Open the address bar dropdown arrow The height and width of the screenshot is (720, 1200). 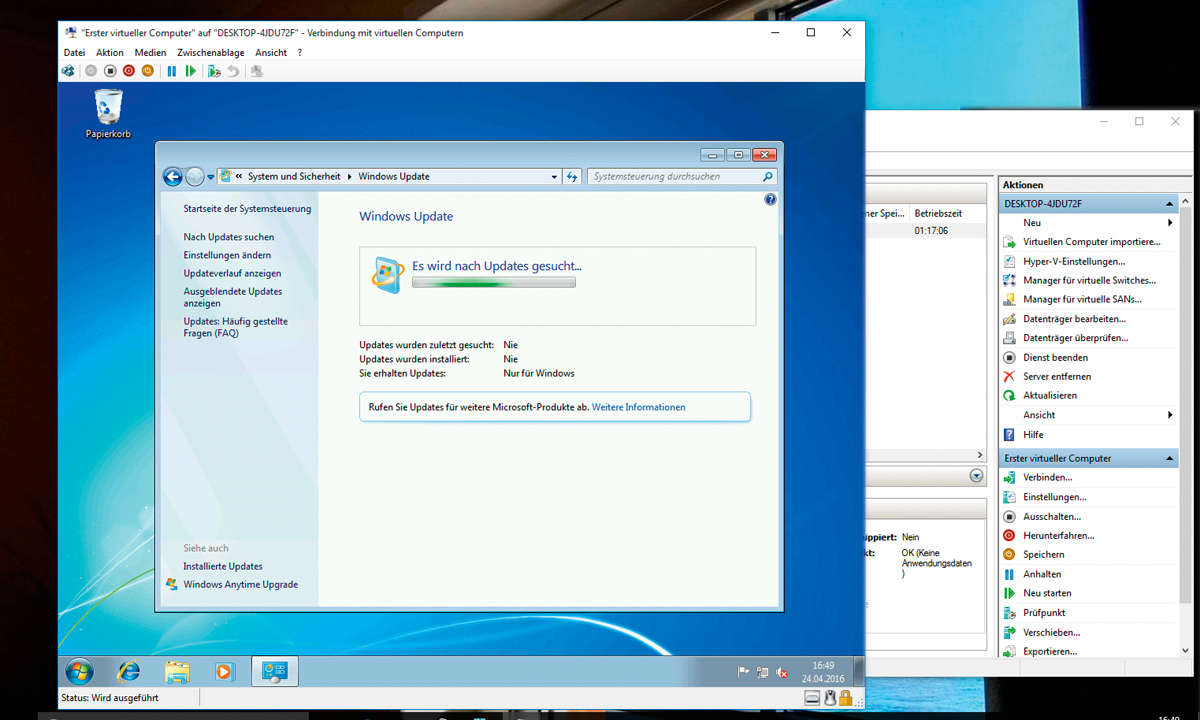[555, 176]
